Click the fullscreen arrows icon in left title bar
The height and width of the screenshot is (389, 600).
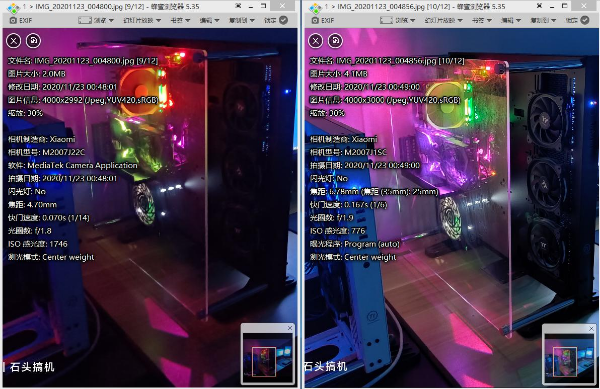(x=238, y=6)
